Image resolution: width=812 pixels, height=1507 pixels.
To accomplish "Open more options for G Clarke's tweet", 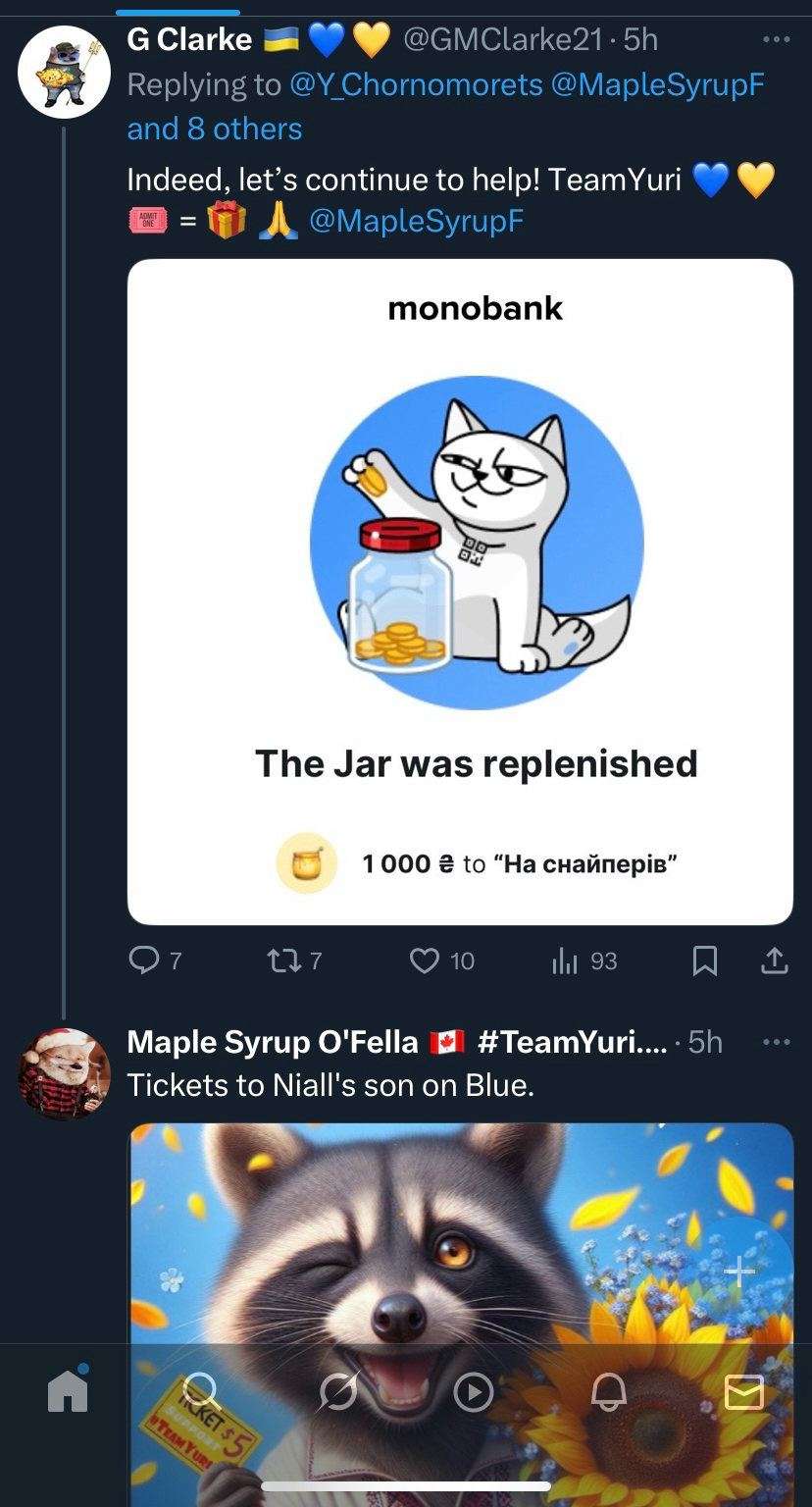I will pos(776,40).
